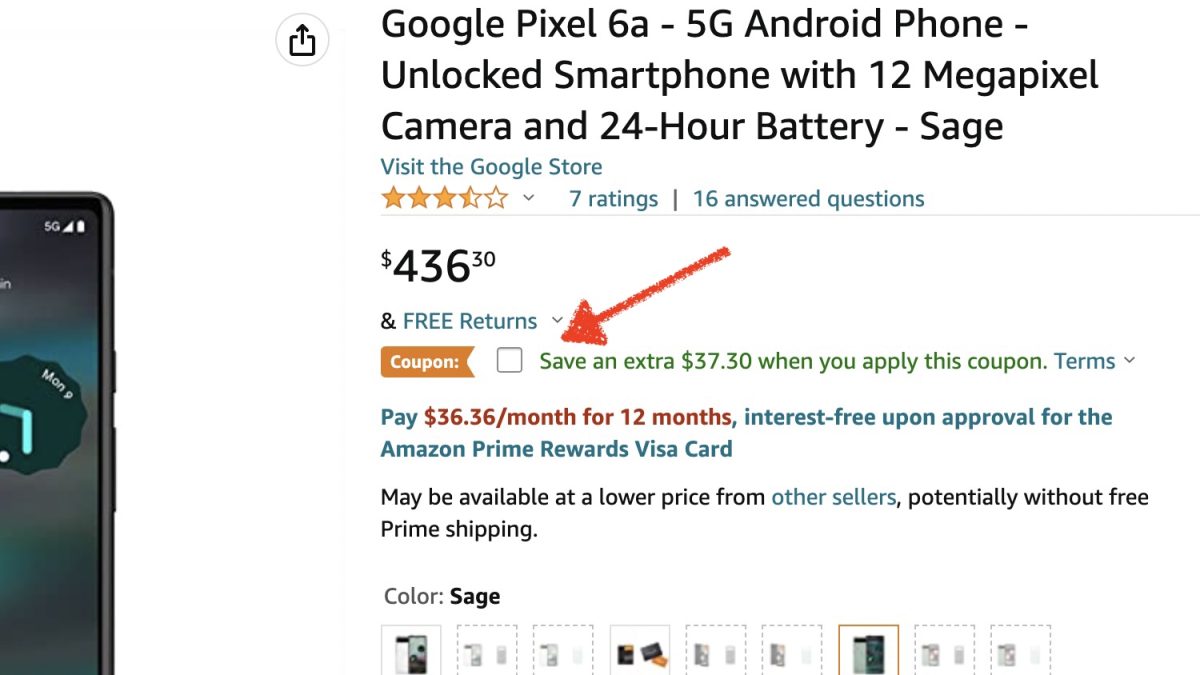Open the 7 ratings link
1200x675 pixels.
[x=613, y=199]
